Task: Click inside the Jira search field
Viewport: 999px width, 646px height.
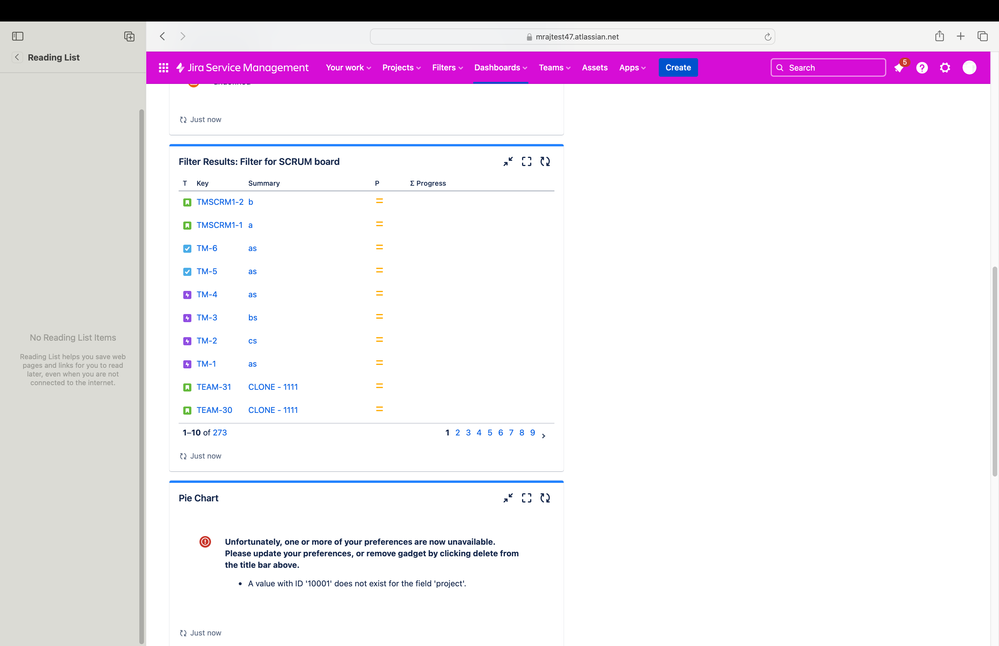Action: [x=828, y=67]
